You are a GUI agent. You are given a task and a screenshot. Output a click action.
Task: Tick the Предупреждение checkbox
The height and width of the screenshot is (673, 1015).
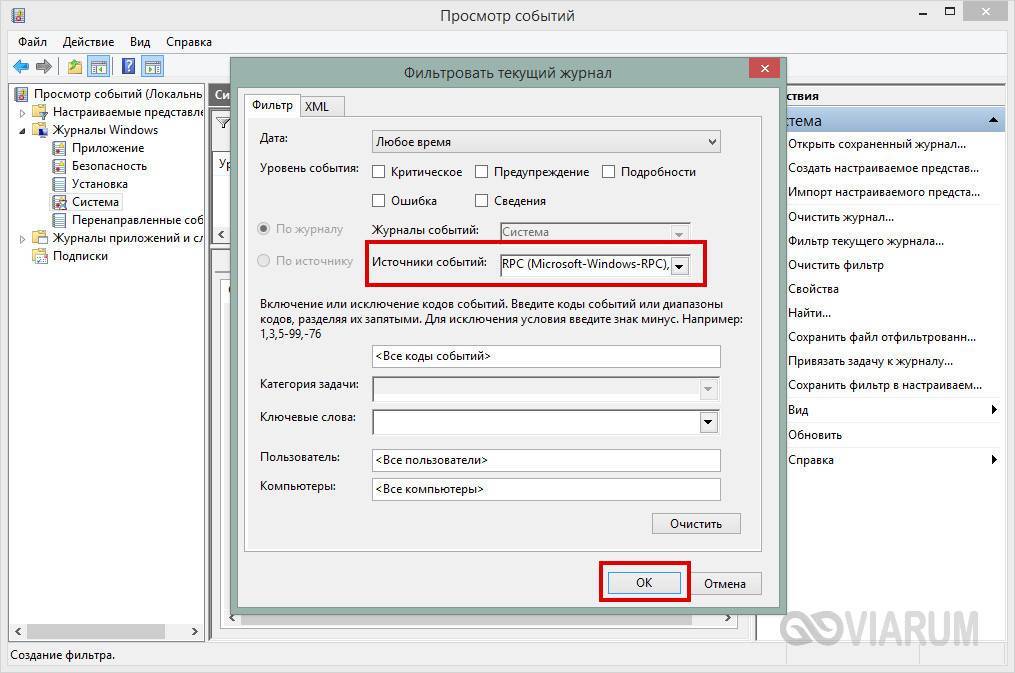pyautogui.click(x=482, y=172)
